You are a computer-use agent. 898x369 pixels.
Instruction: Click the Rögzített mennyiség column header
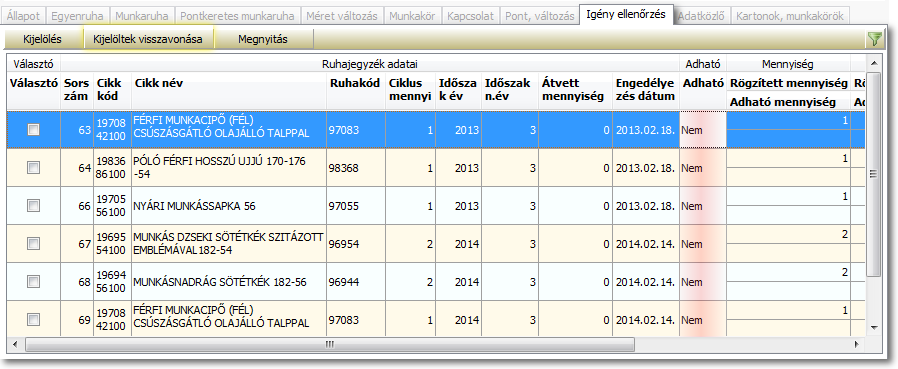pyautogui.click(x=789, y=84)
